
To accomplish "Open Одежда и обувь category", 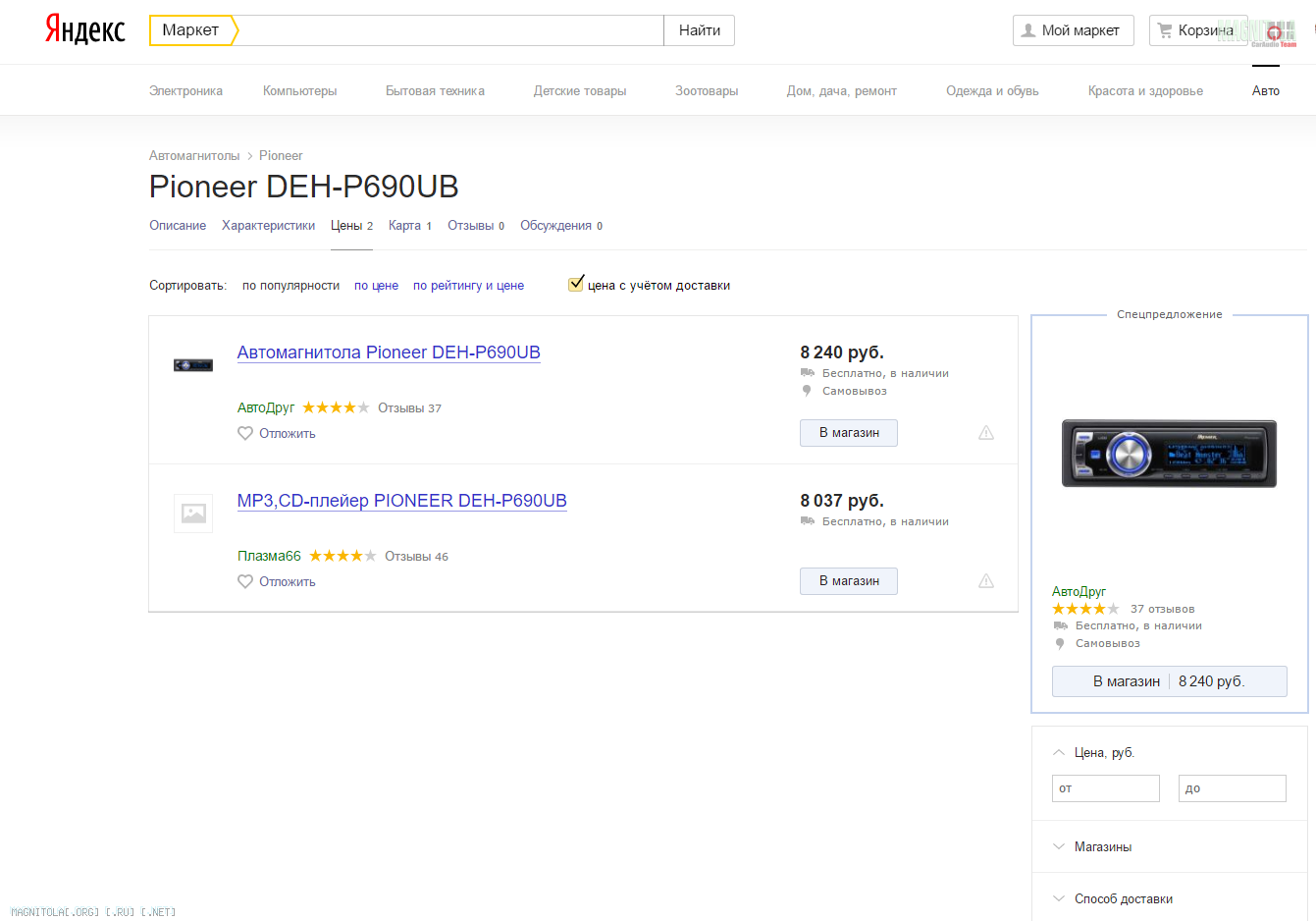I will (992, 90).
